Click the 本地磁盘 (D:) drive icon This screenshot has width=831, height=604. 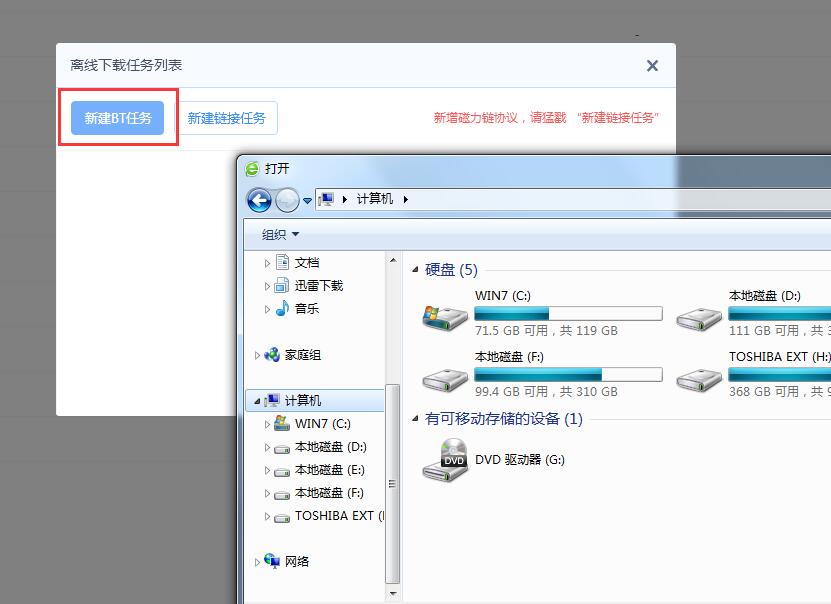[x=699, y=319]
